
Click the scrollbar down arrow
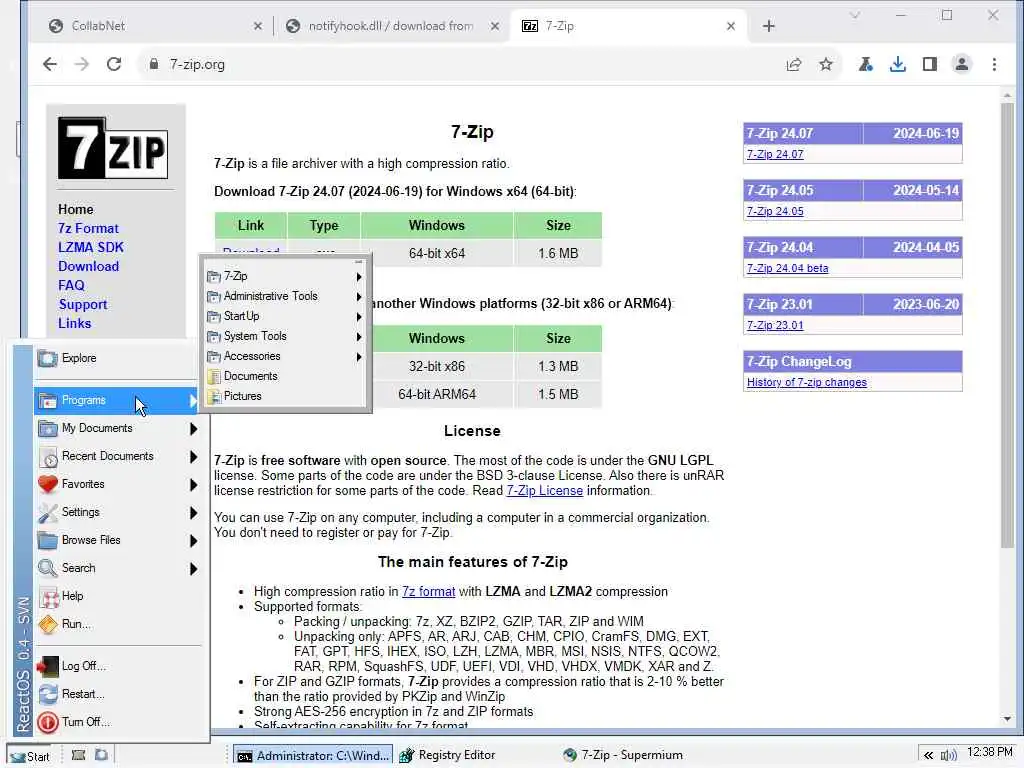click(x=1007, y=720)
